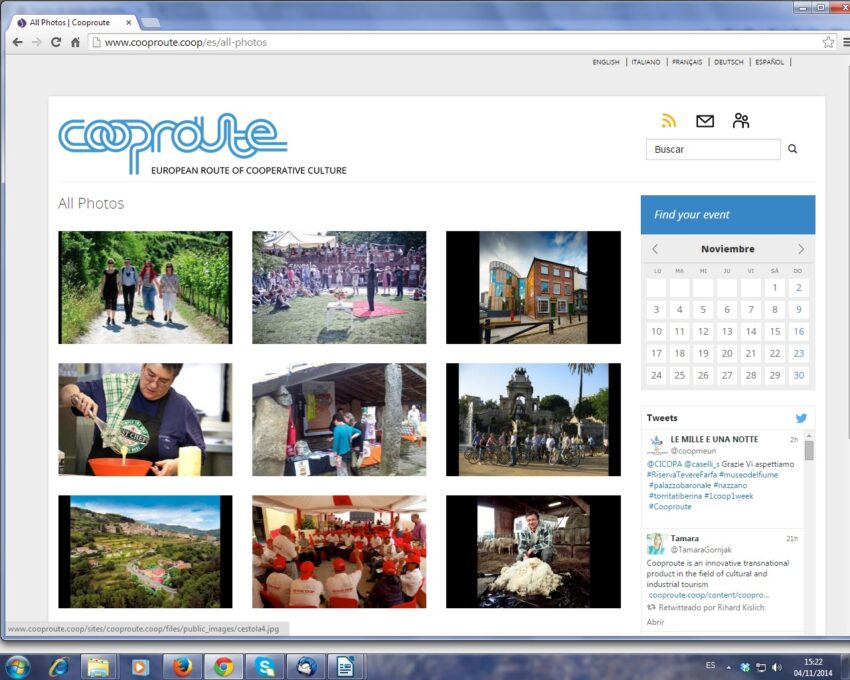Reload the page with browser refresh

[56, 42]
